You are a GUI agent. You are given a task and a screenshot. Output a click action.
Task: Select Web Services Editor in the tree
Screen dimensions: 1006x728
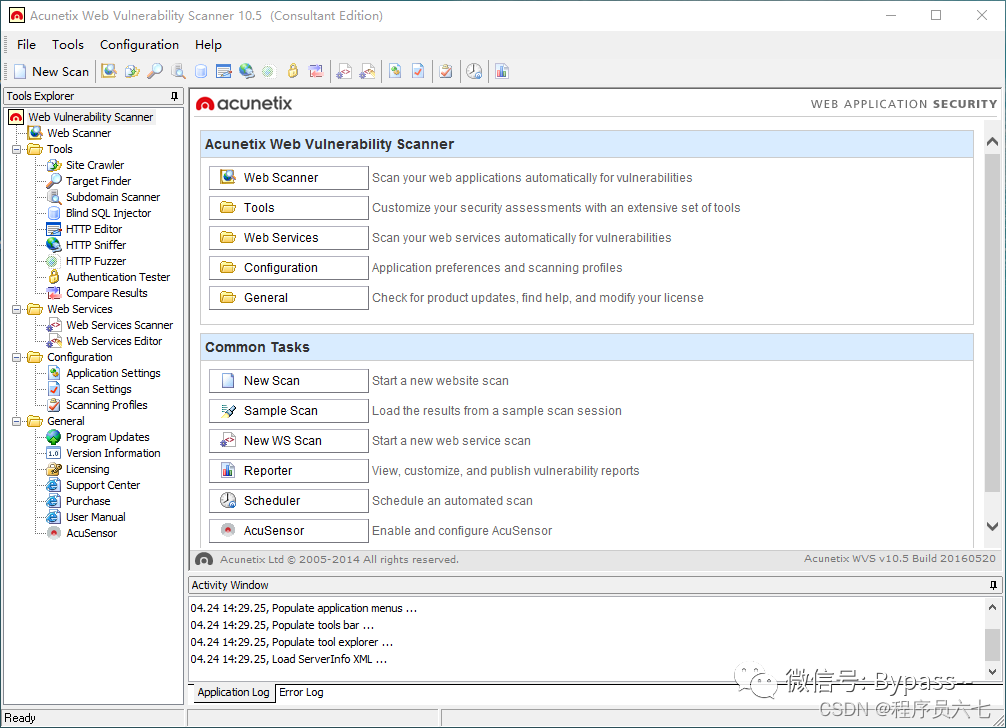click(114, 341)
